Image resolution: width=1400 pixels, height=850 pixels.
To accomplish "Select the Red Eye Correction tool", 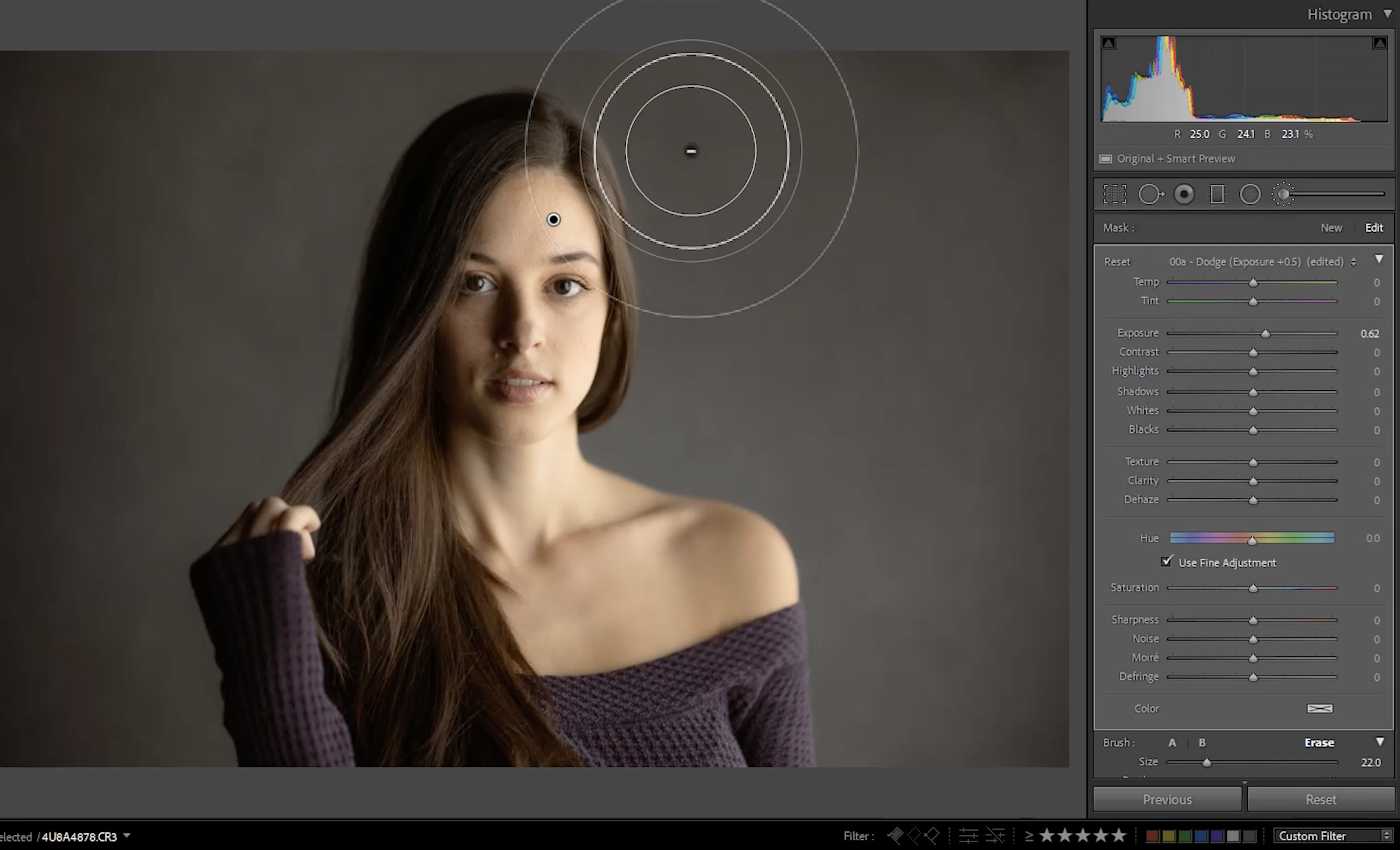I will click(x=1184, y=194).
